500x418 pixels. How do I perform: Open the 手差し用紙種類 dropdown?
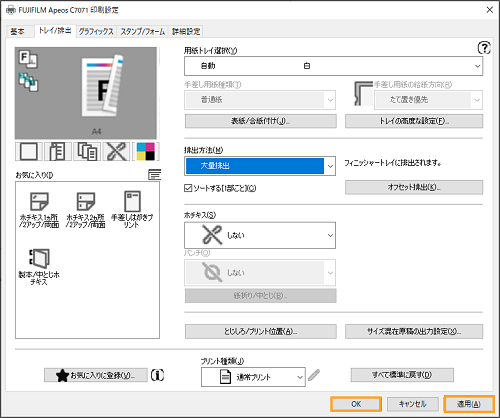[x=260, y=100]
